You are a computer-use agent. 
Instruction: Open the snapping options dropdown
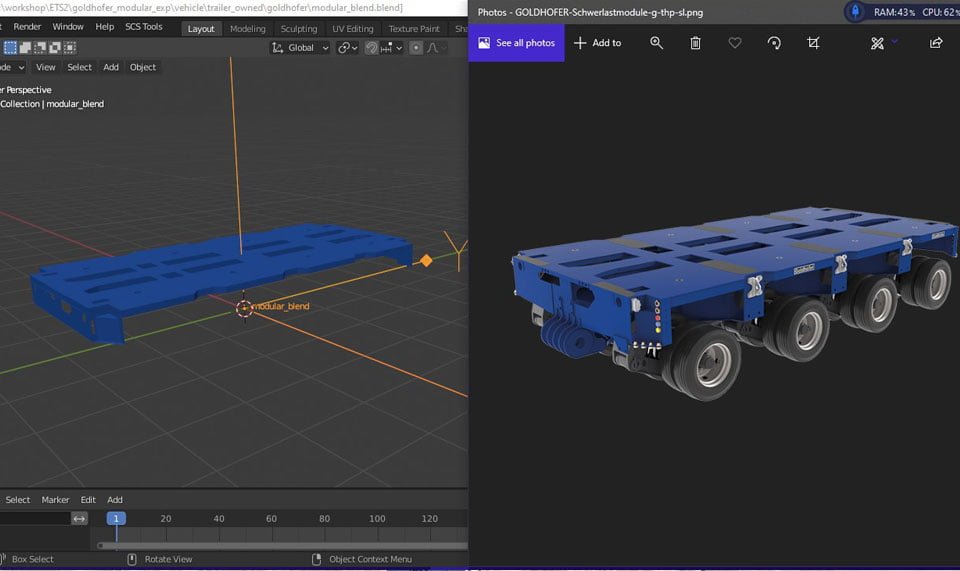(x=391, y=48)
